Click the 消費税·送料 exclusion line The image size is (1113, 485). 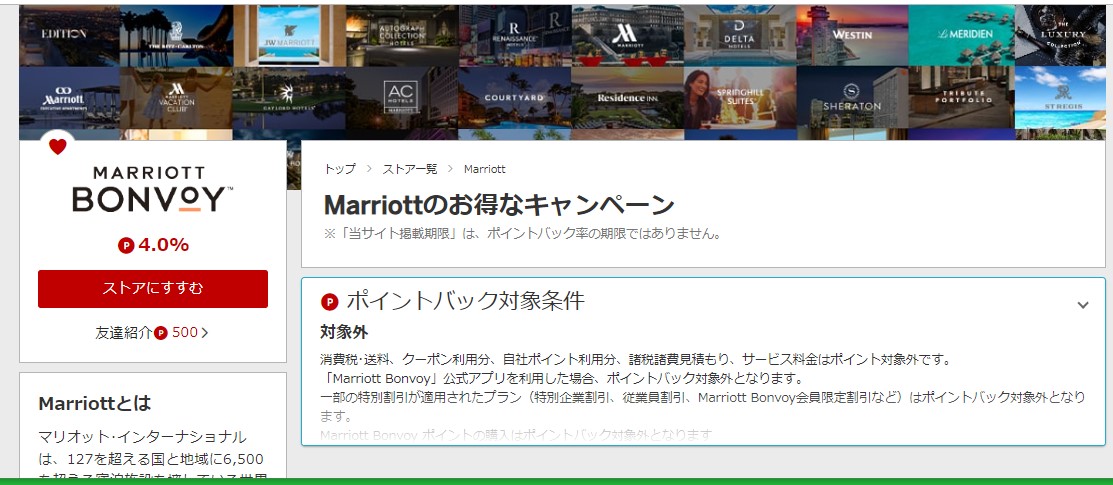click(x=635, y=359)
